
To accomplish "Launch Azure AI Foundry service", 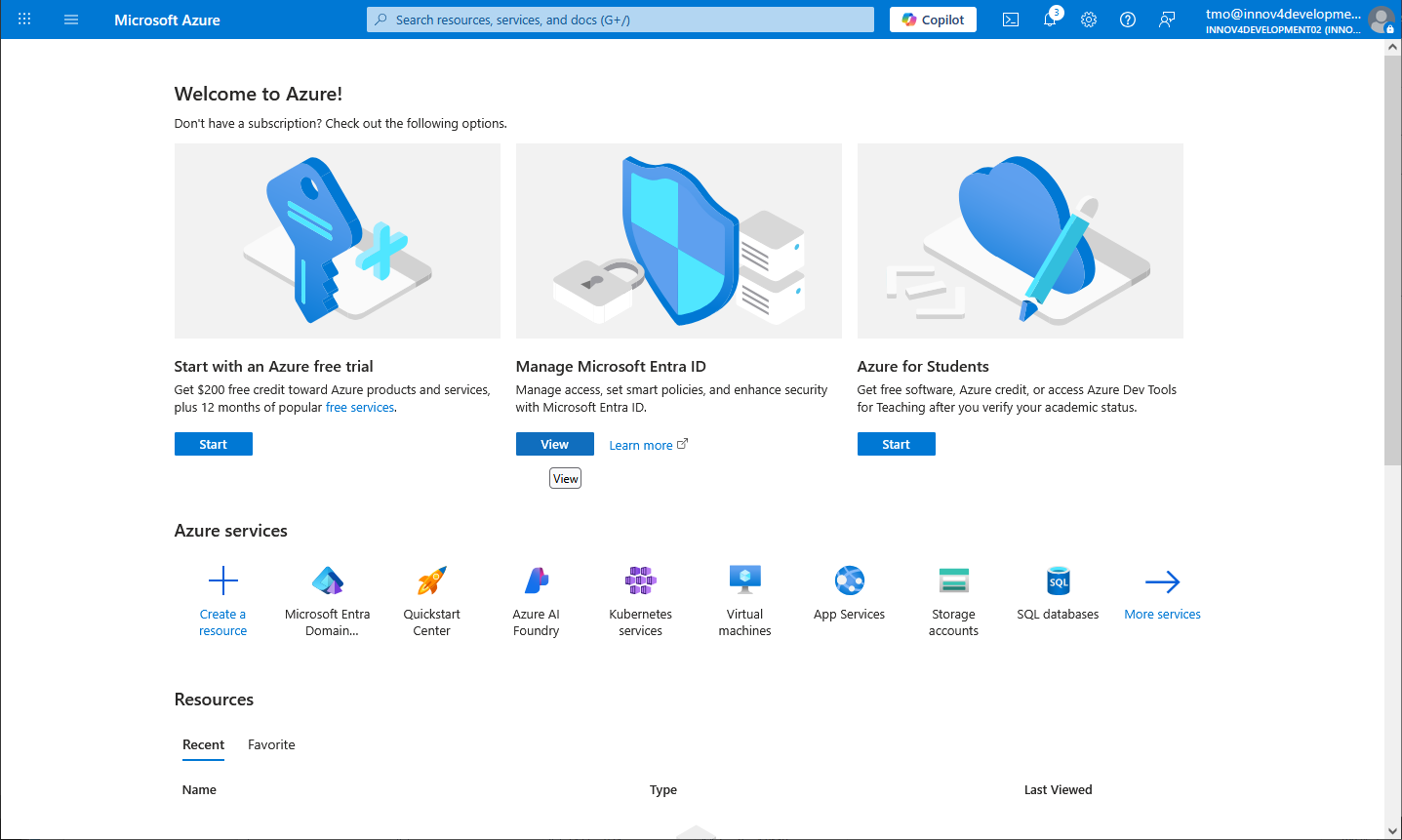I will 536,581.
